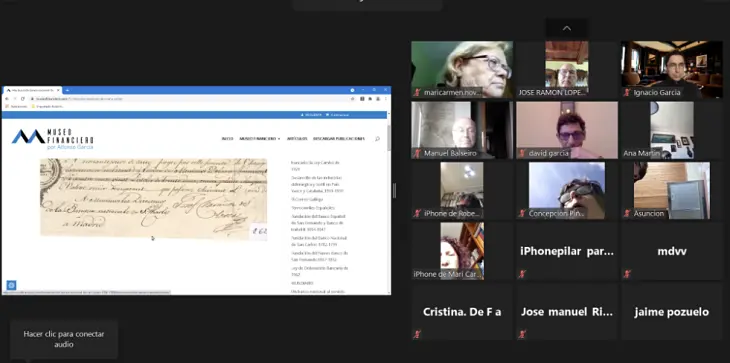The height and width of the screenshot is (363, 730).
Task: Open INICIO menu item on Museo Financiero site
Action: click(227, 139)
